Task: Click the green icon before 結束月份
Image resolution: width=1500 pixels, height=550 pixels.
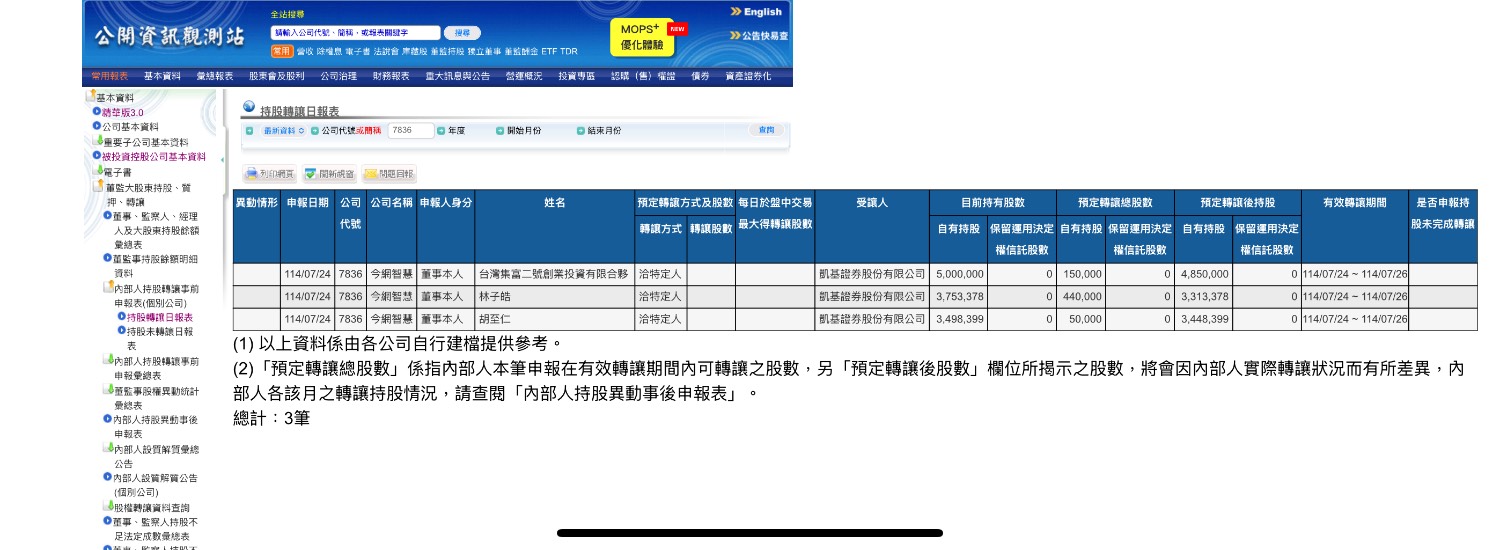Action: pyautogui.click(x=580, y=131)
